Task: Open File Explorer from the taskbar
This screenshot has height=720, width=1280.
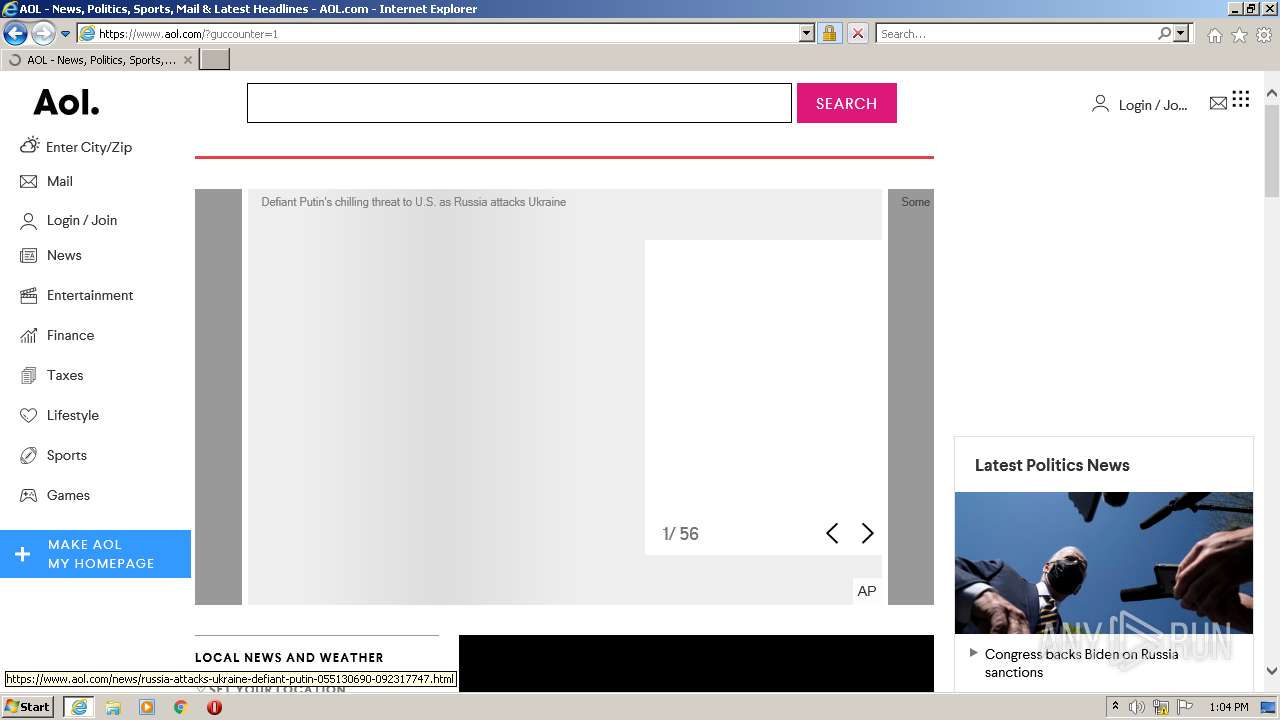Action: (x=113, y=707)
